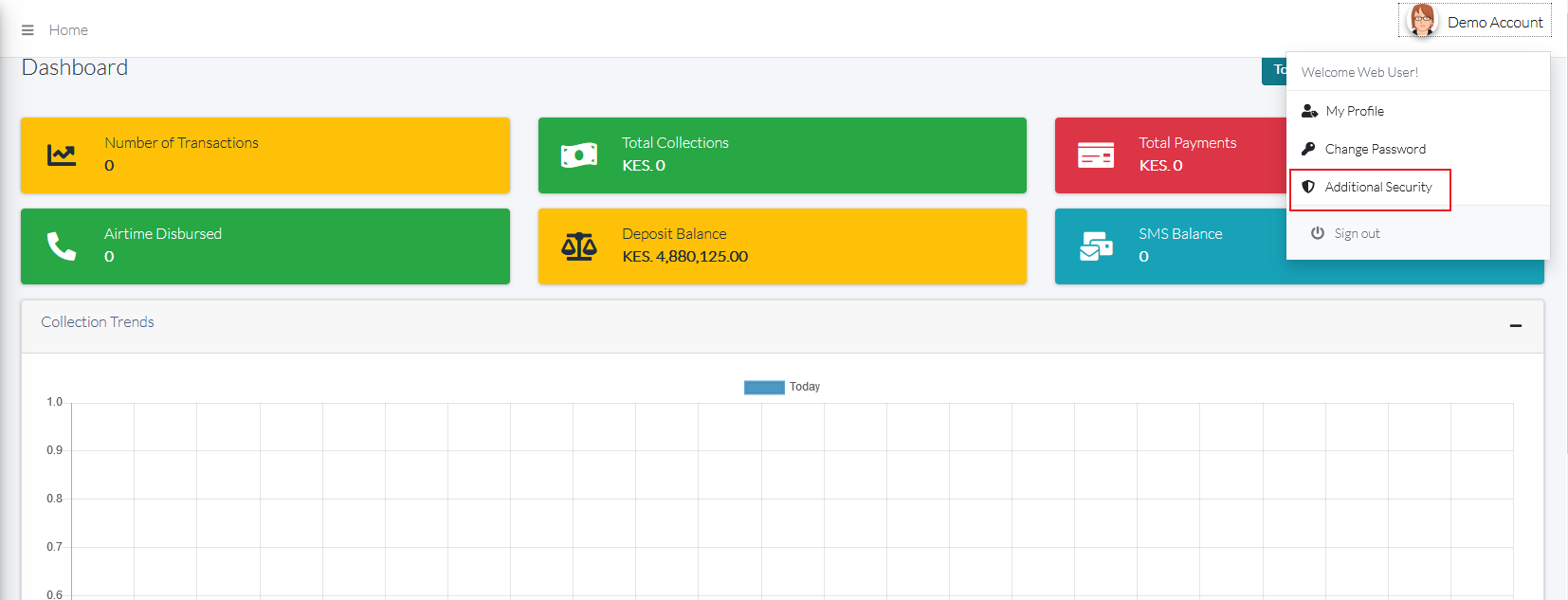This screenshot has height=600, width=1568.
Task: Click the blue Today legend color box
Action: tap(764, 387)
